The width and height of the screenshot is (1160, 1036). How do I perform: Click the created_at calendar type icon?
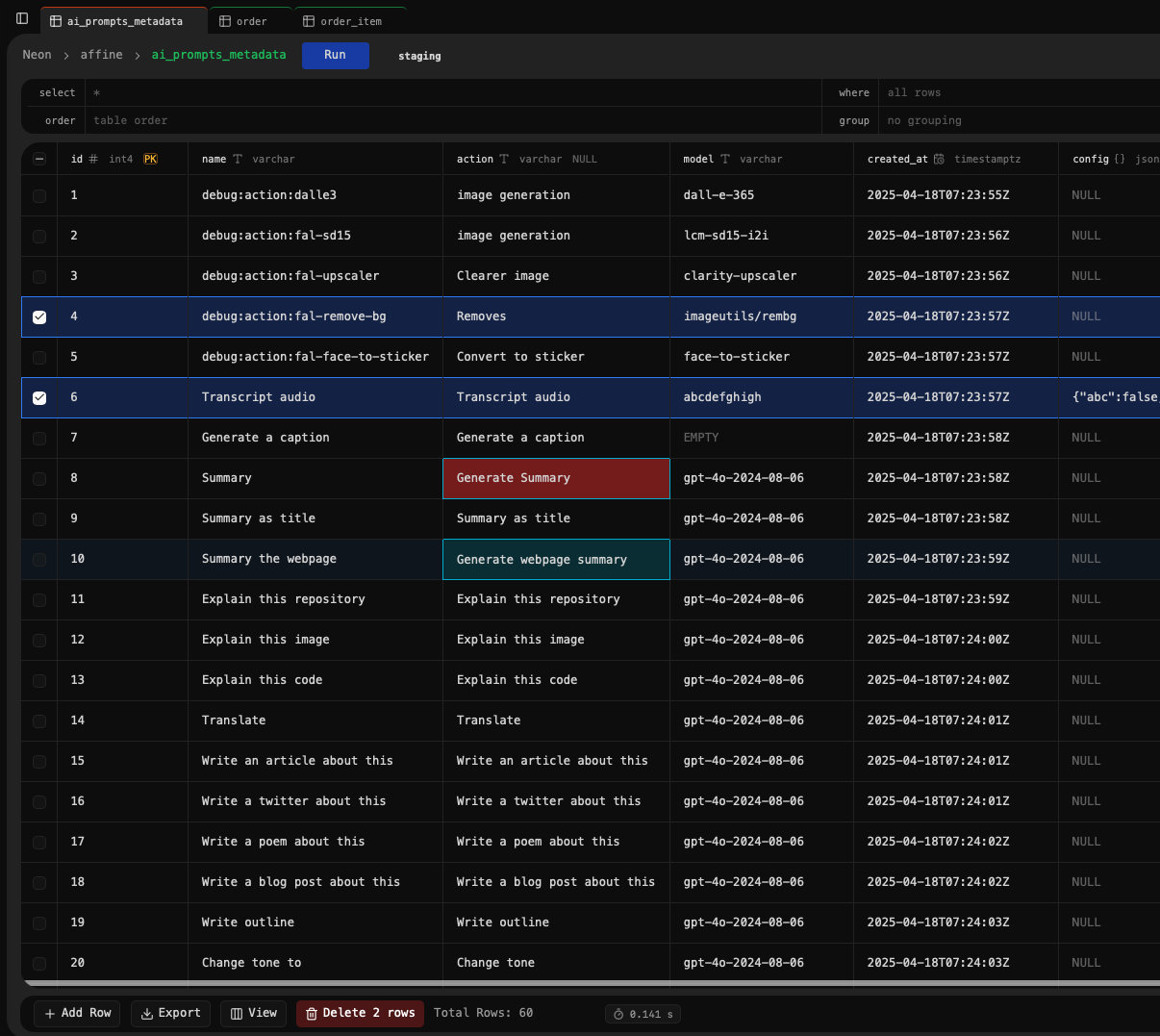939,159
